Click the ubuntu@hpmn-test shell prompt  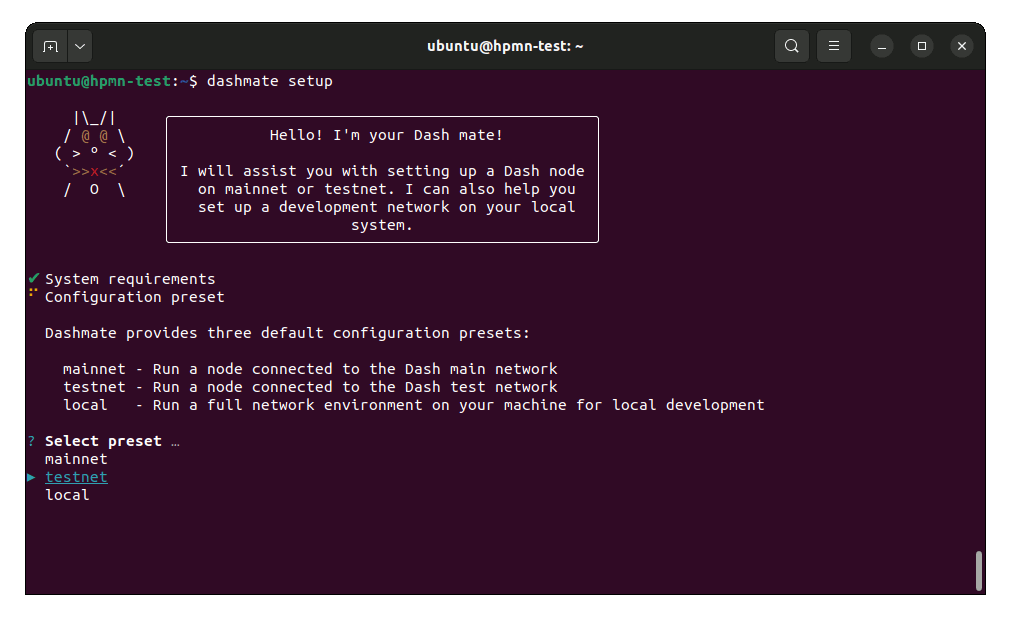click(x=112, y=81)
